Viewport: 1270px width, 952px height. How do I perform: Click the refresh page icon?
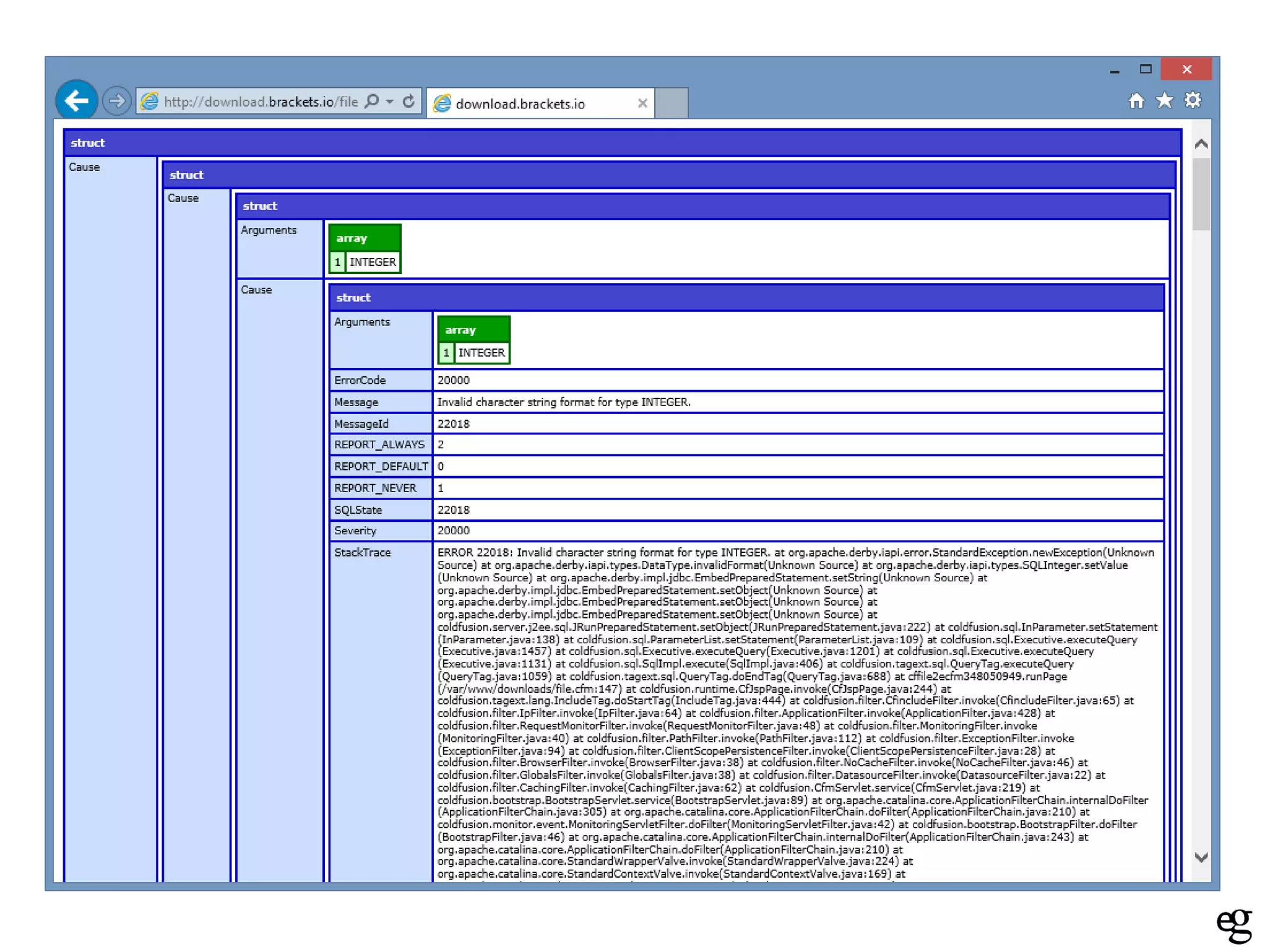coord(409,101)
